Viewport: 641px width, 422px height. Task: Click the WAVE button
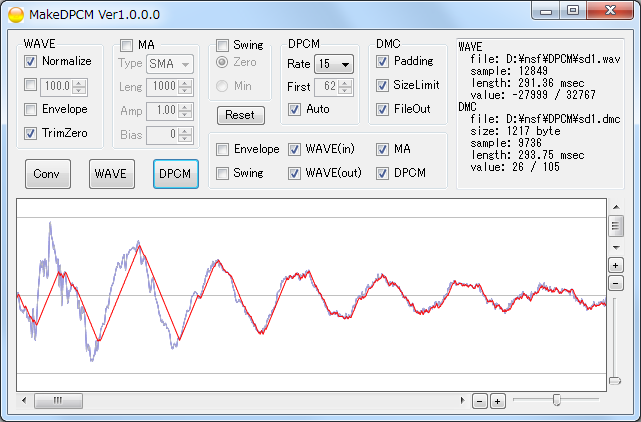[112, 174]
